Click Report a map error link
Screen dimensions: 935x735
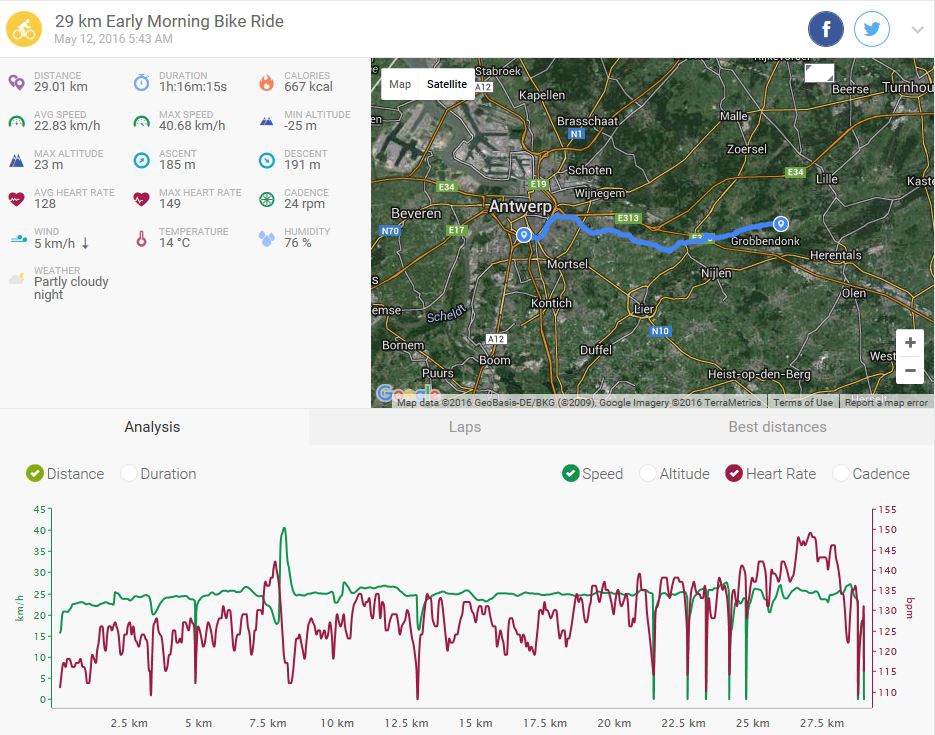[x=886, y=402]
